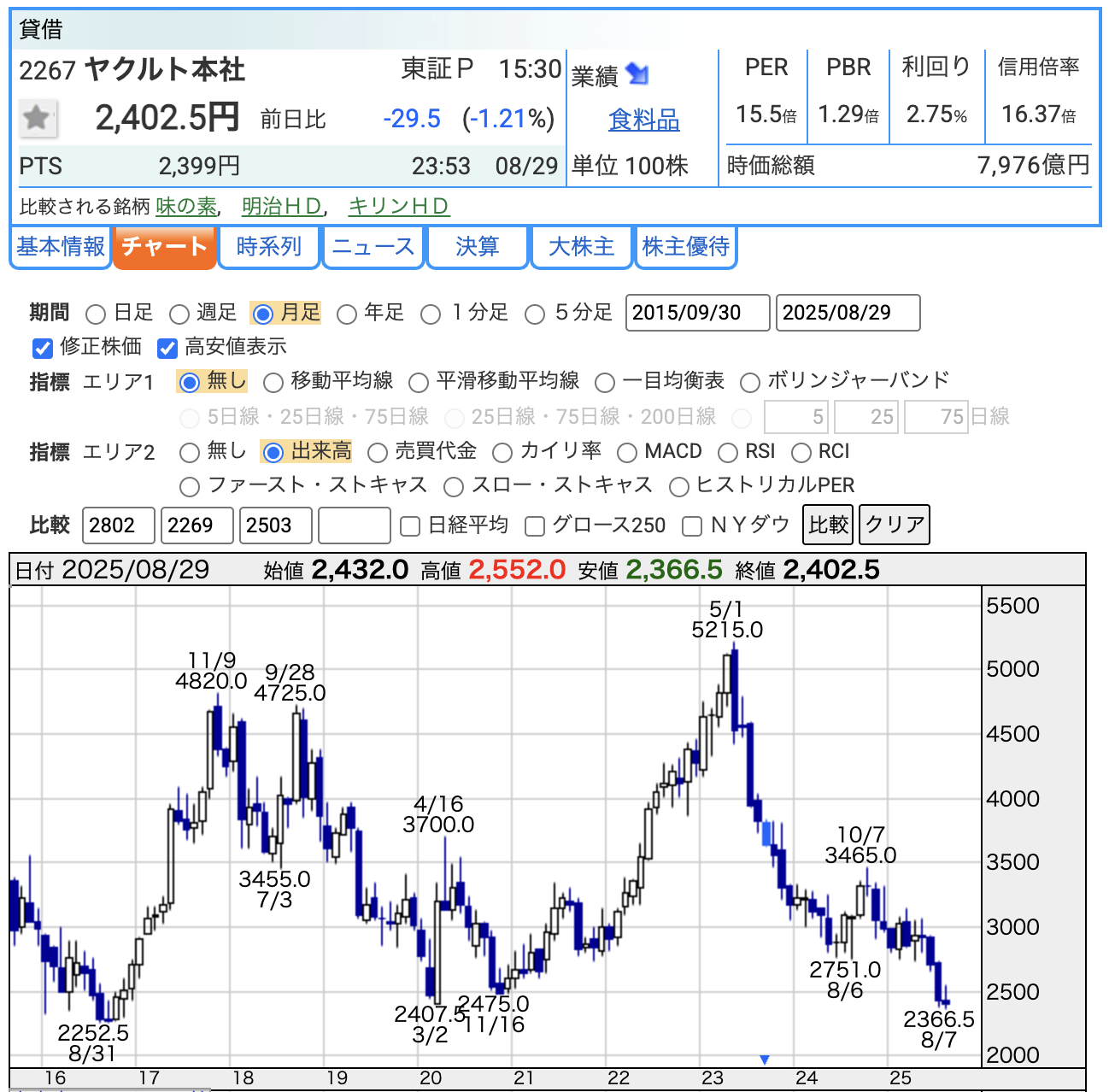Select ボリンジャーバンド indicator radio
The image size is (1109, 1092).
pyautogui.click(x=749, y=382)
